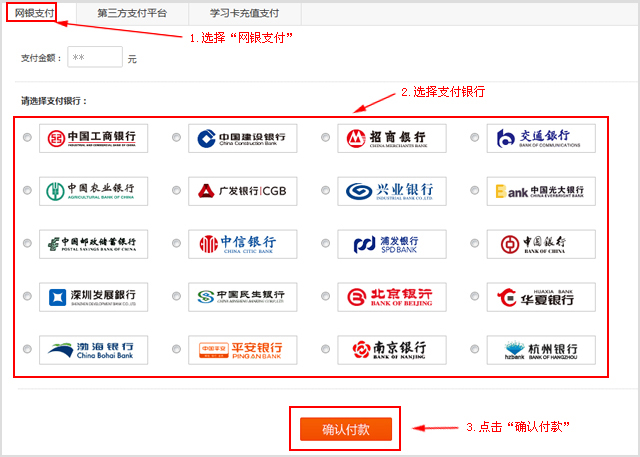Pick the 浦发银行 radio button

pos(325,243)
